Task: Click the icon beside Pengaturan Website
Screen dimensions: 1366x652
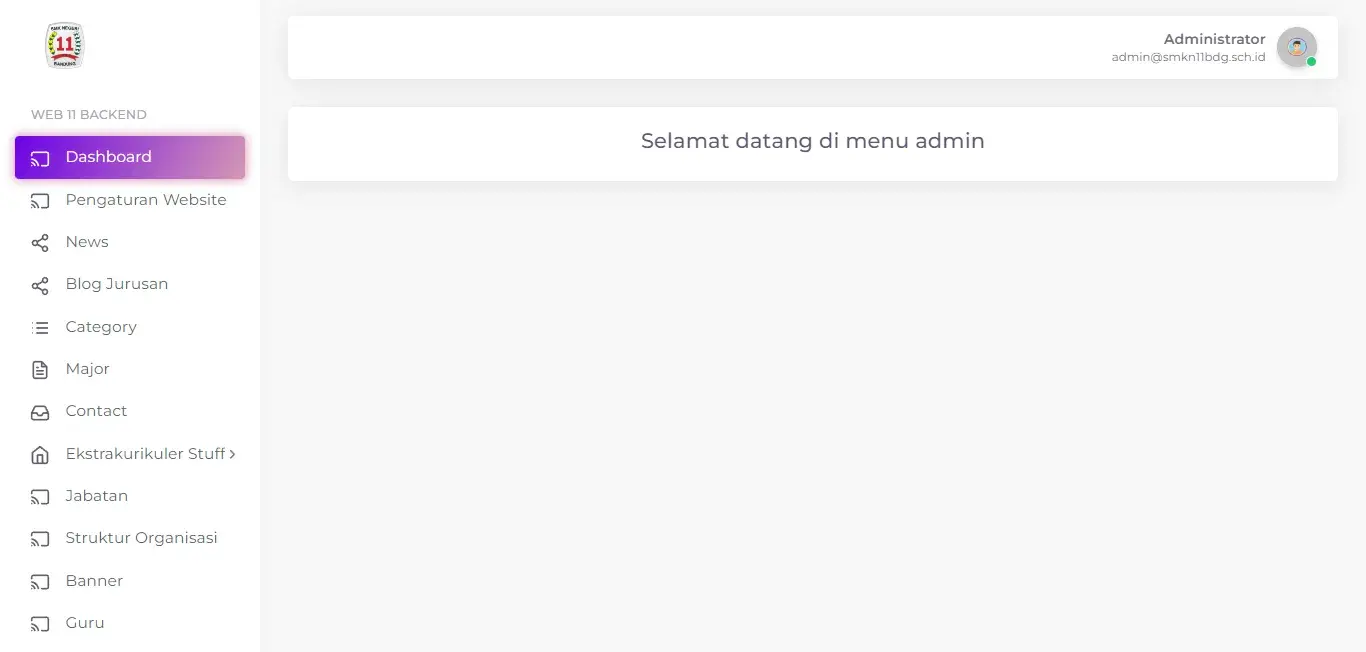Action: click(x=40, y=201)
